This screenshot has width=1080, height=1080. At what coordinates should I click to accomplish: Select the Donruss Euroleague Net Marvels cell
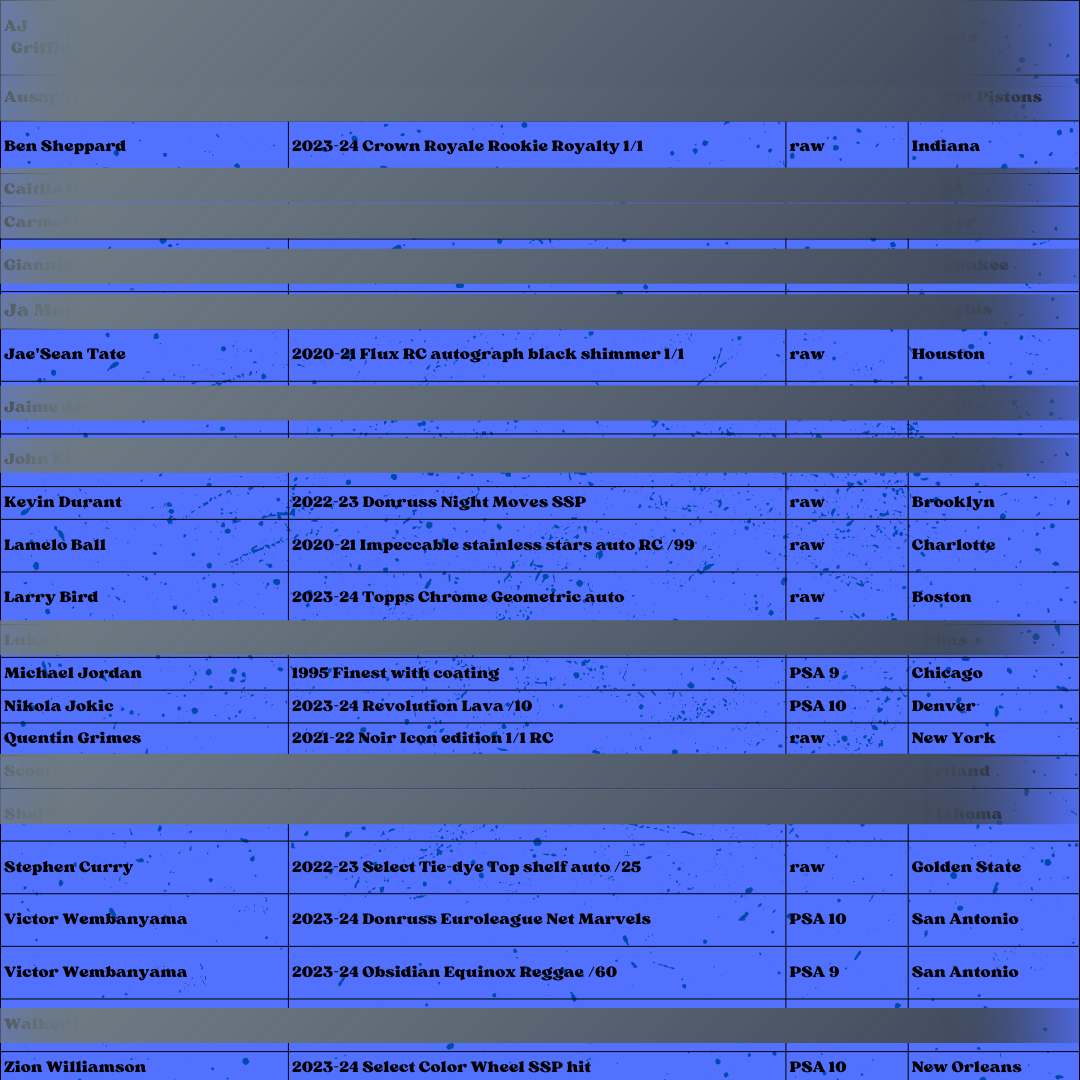coord(471,919)
